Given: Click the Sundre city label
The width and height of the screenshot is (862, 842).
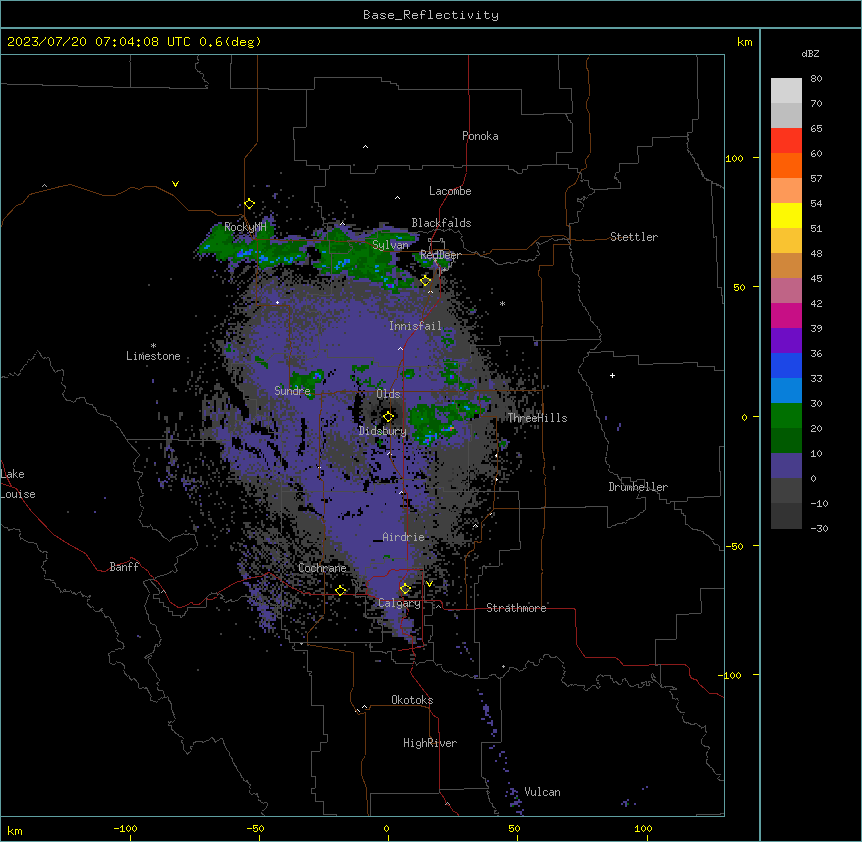Looking at the screenshot, I should (x=292, y=391).
